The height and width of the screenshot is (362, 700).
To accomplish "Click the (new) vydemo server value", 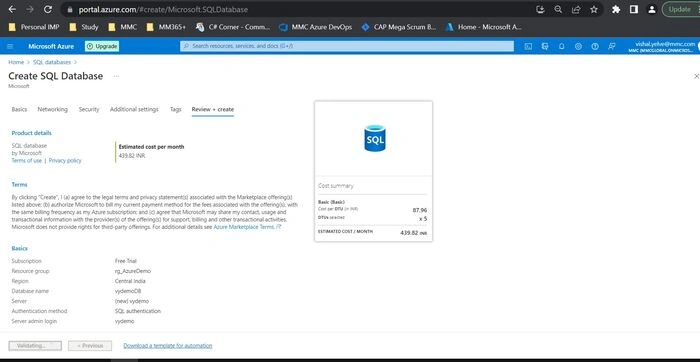I will click(x=132, y=301).
